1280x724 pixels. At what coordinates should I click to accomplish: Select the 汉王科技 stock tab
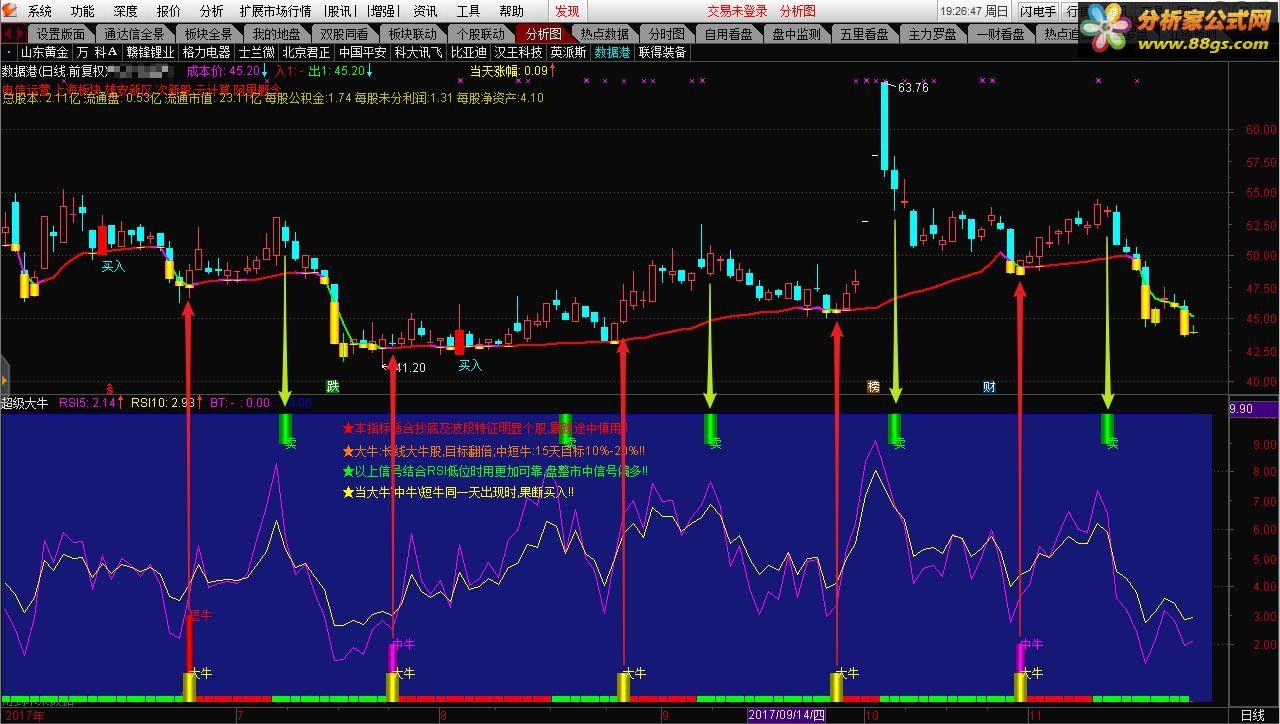[518, 52]
